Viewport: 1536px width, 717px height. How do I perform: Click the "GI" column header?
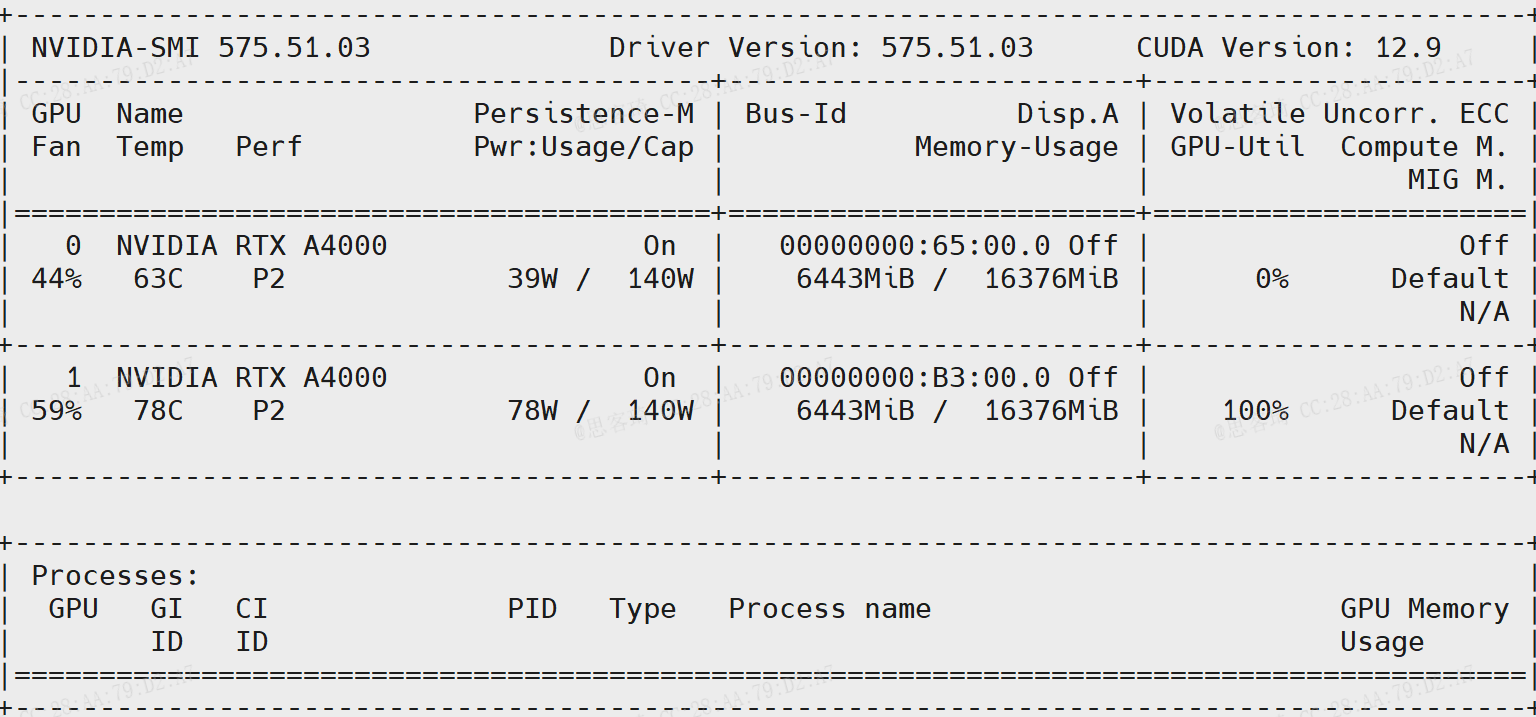tap(167, 609)
